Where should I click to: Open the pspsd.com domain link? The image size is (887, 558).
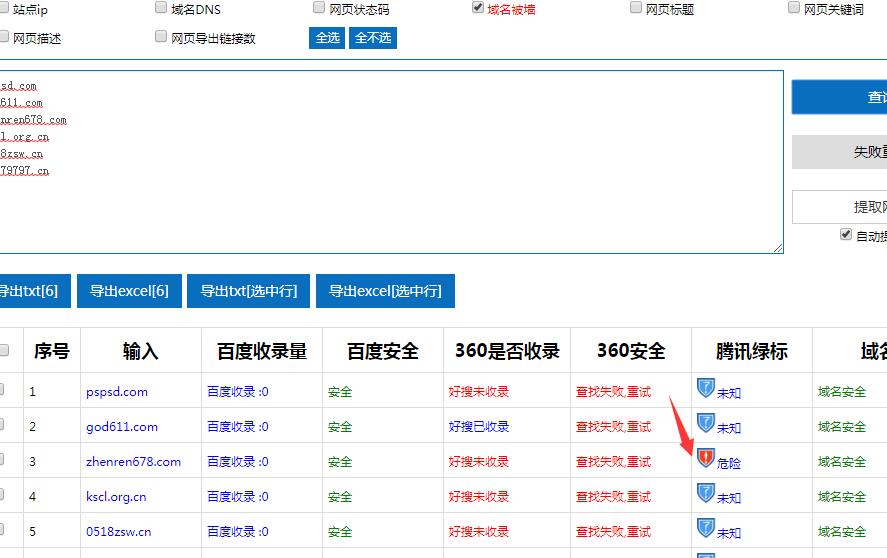click(117, 392)
